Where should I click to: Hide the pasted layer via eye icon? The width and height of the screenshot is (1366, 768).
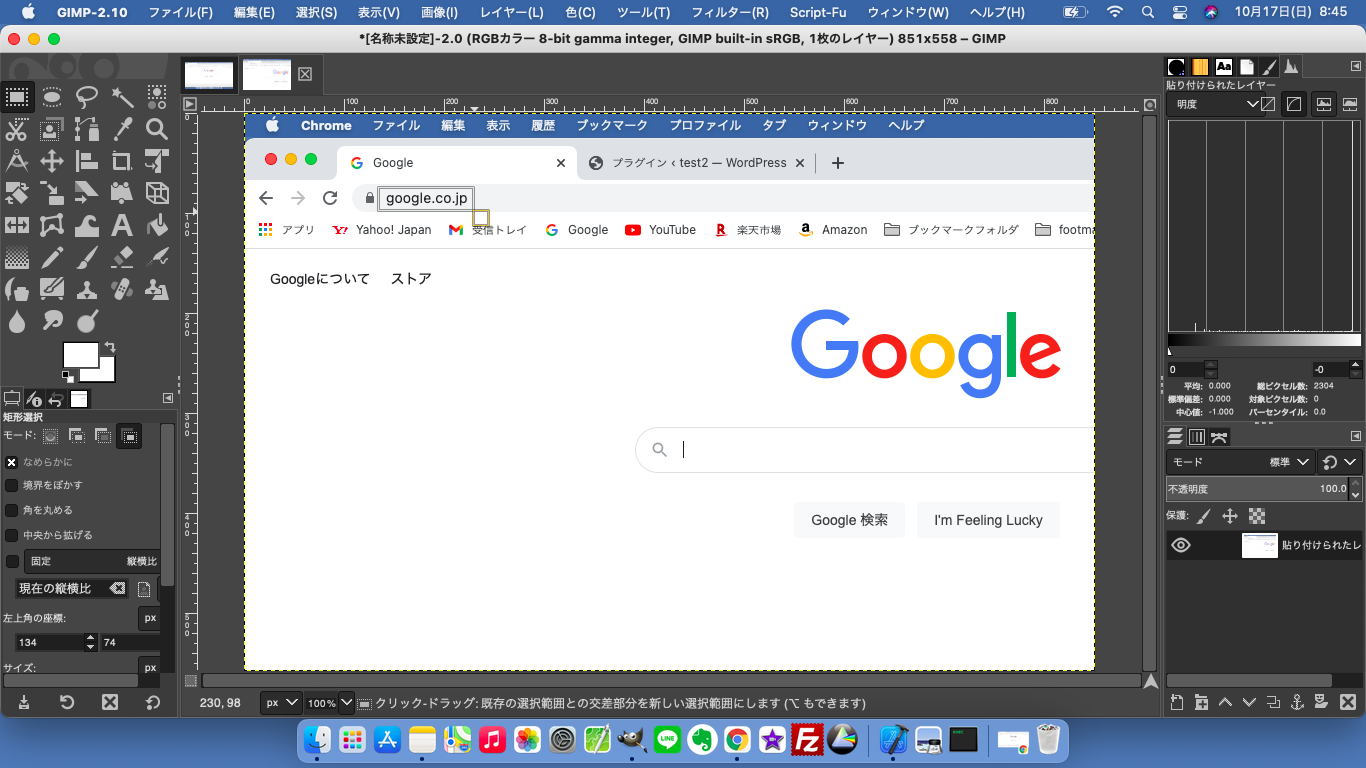coord(1181,545)
